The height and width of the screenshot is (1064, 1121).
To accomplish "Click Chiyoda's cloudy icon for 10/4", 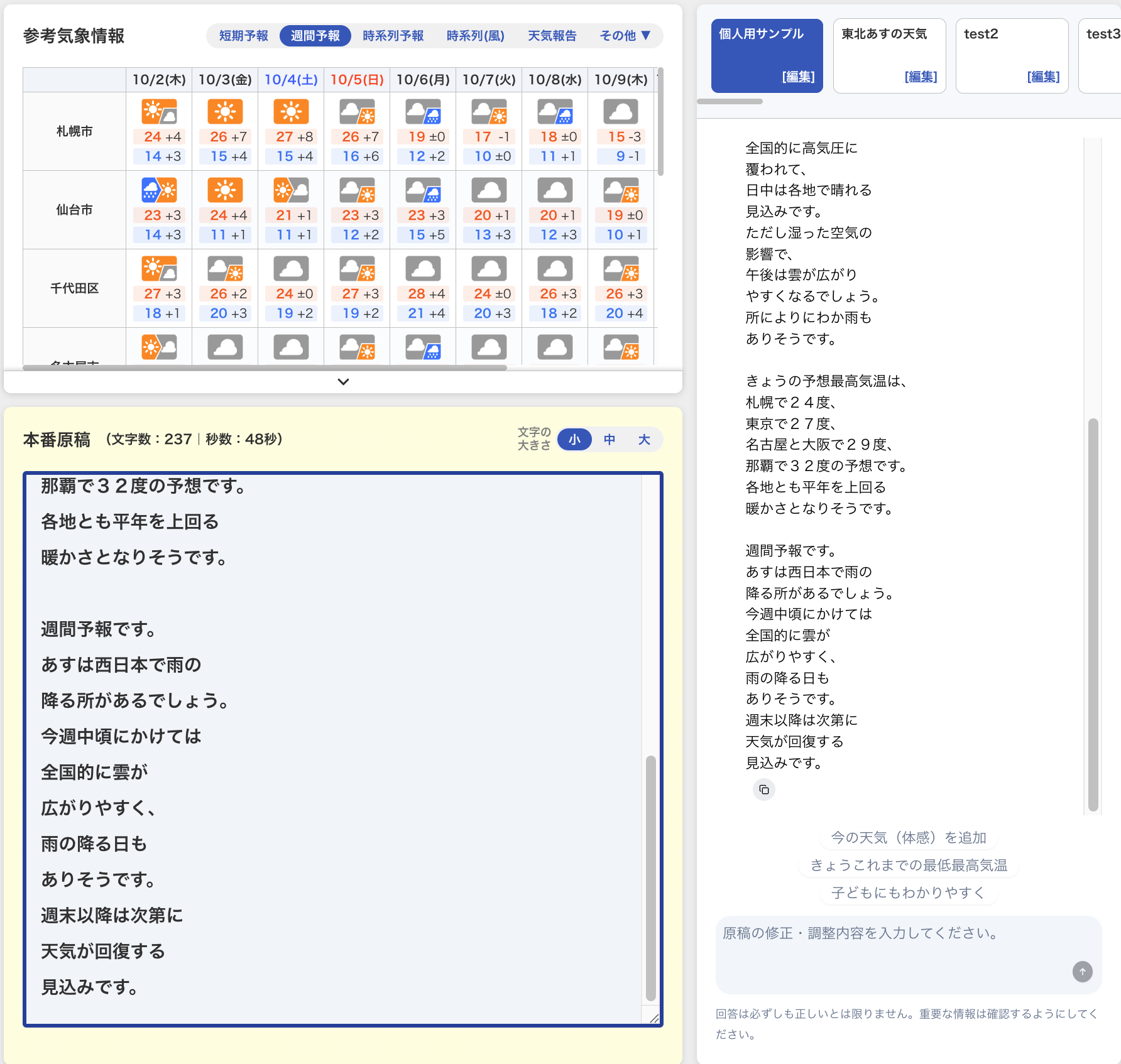I will pyautogui.click(x=291, y=269).
